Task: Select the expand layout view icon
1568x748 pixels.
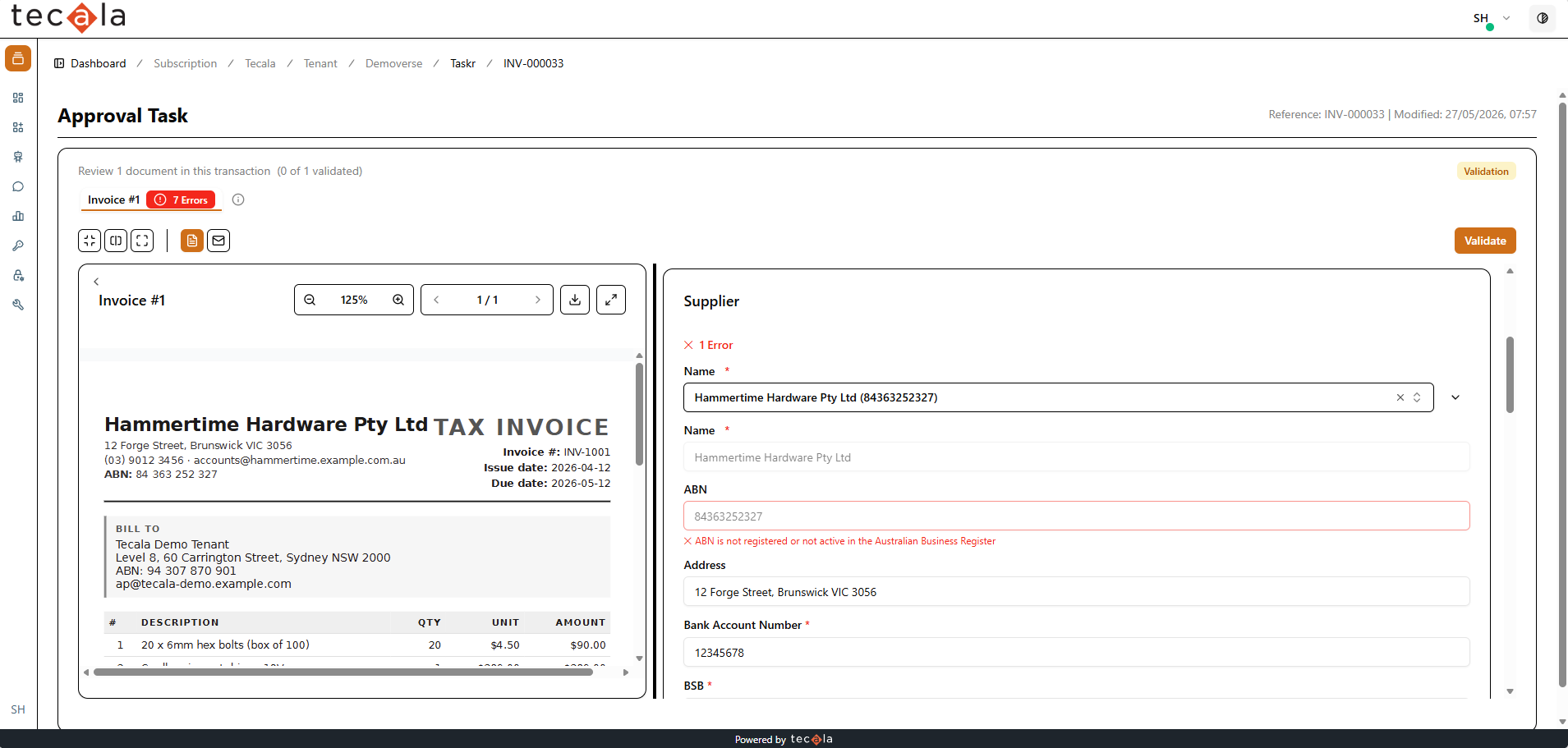Action: 142,241
